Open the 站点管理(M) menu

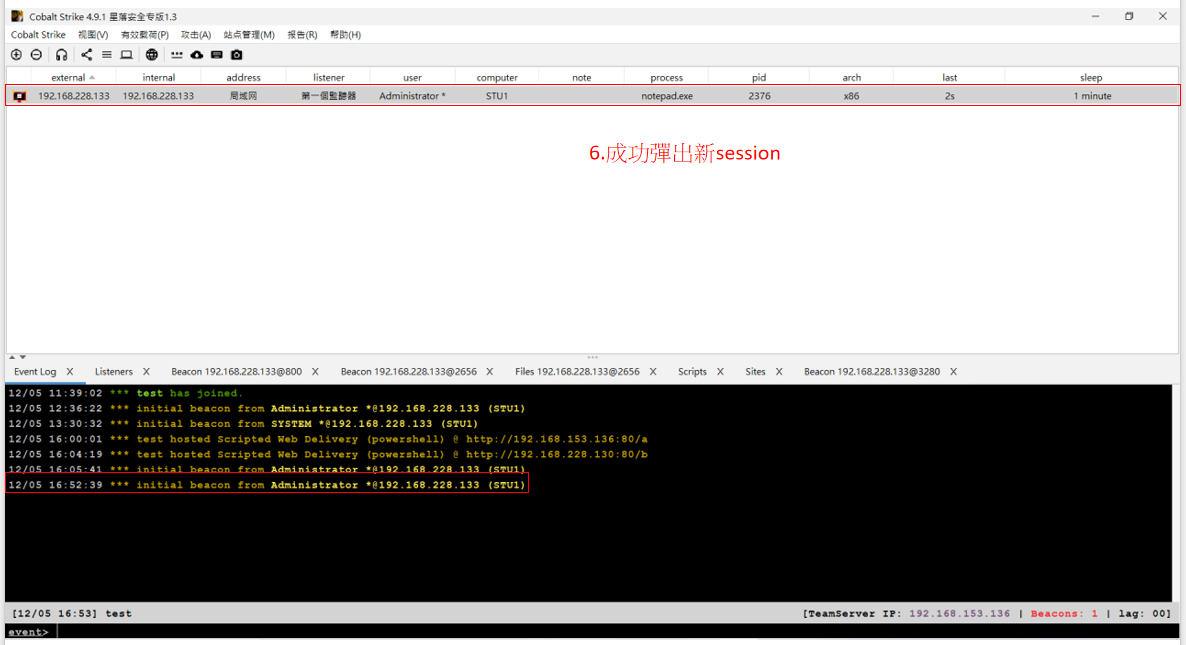tap(249, 35)
